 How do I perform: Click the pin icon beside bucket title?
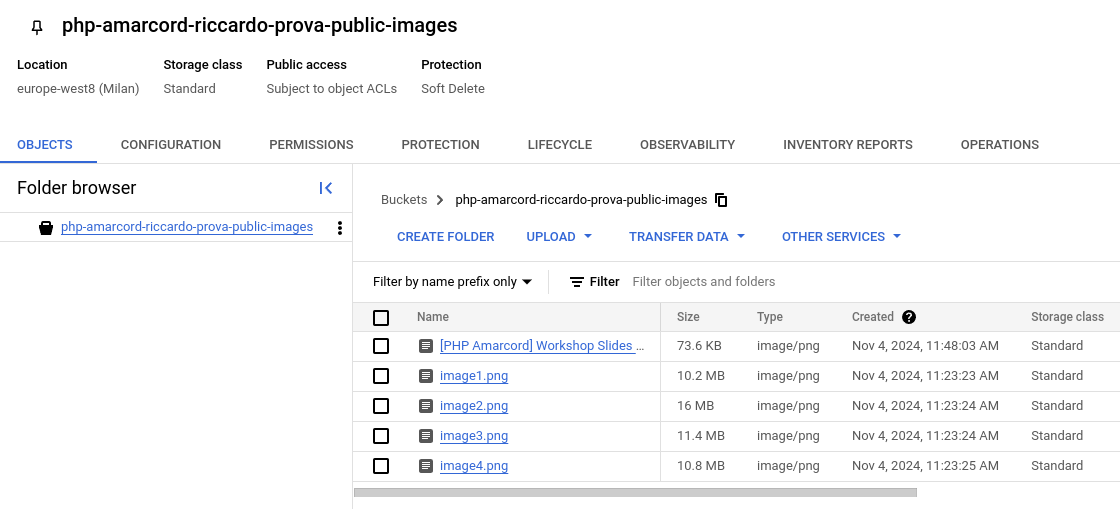click(x=37, y=27)
